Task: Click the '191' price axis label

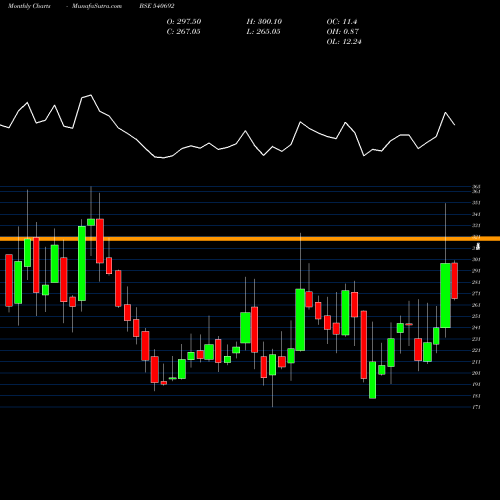Action: pyautogui.click(x=476, y=385)
